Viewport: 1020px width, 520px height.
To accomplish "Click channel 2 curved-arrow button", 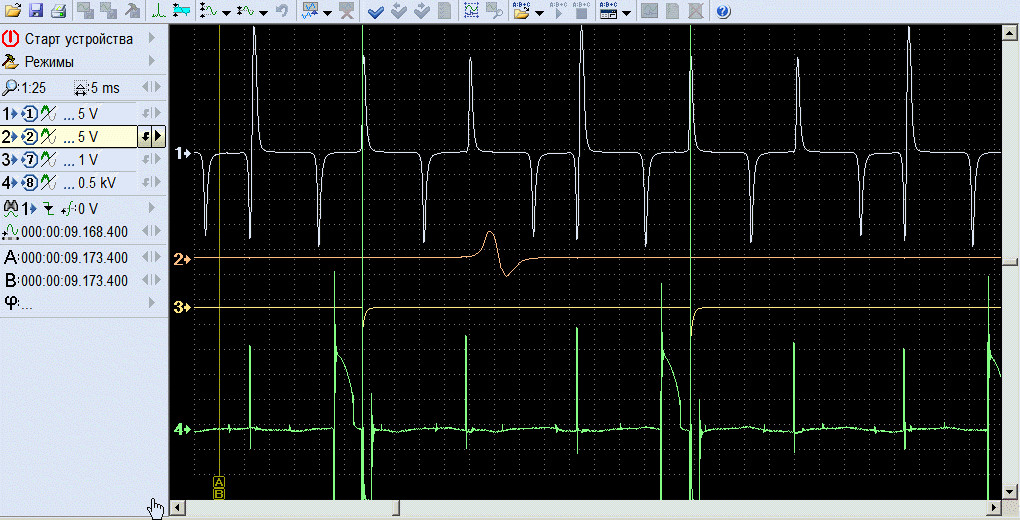I will (145, 137).
